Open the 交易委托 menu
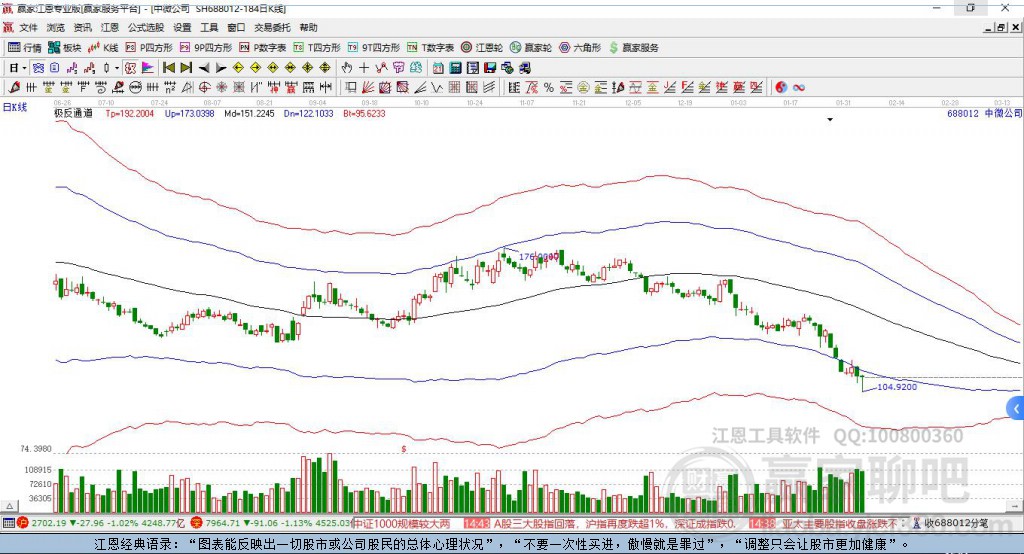The width and height of the screenshot is (1024, 554). (272, 27)
